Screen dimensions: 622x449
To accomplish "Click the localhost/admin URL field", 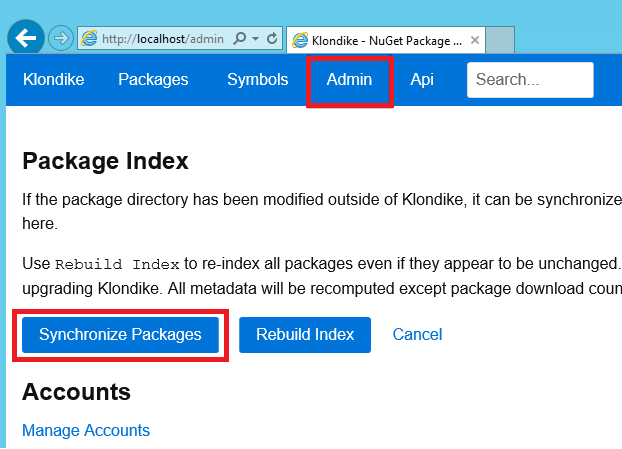I will click(x=163, y=39).
